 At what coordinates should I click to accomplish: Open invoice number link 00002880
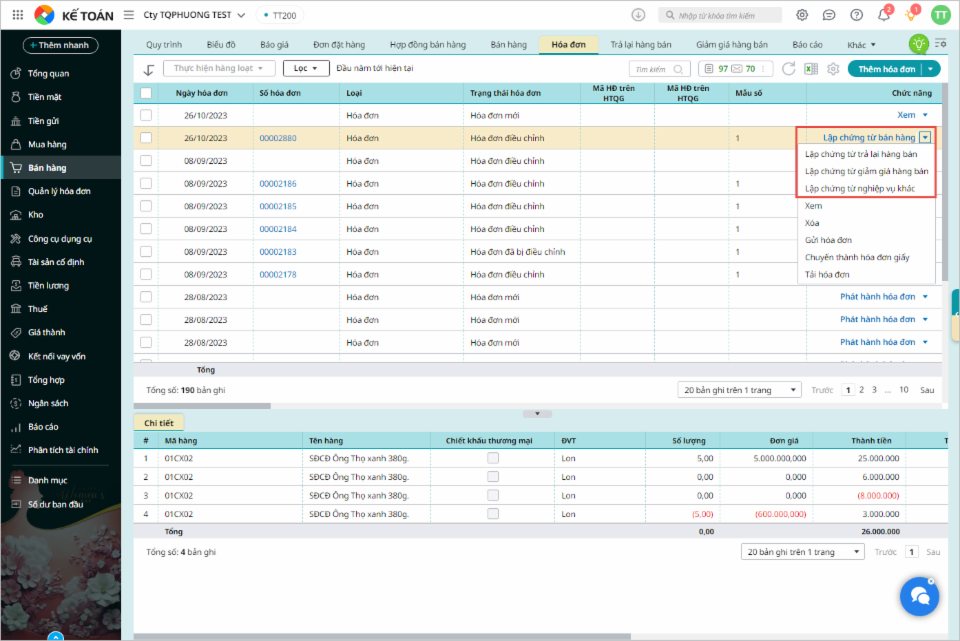278,138
